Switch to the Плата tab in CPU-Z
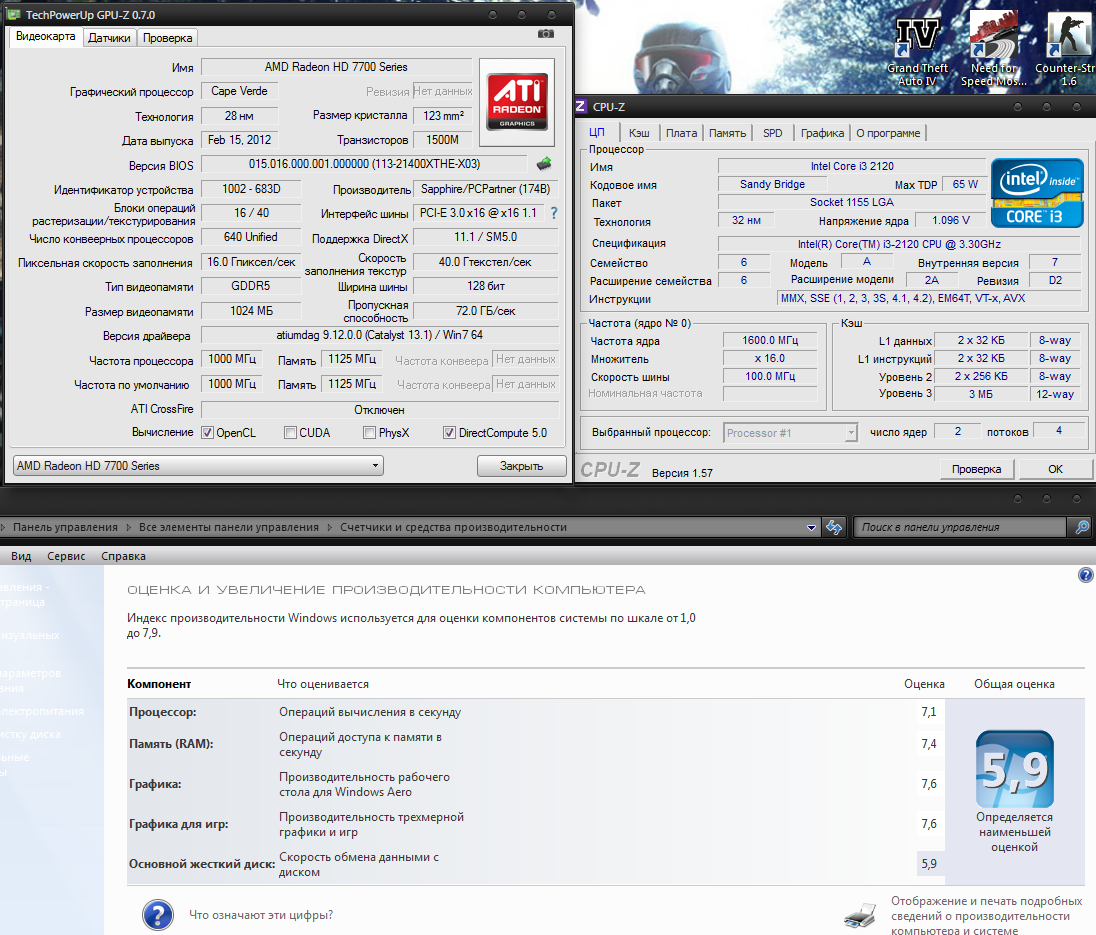1096x935 pixels. (682, 133)
